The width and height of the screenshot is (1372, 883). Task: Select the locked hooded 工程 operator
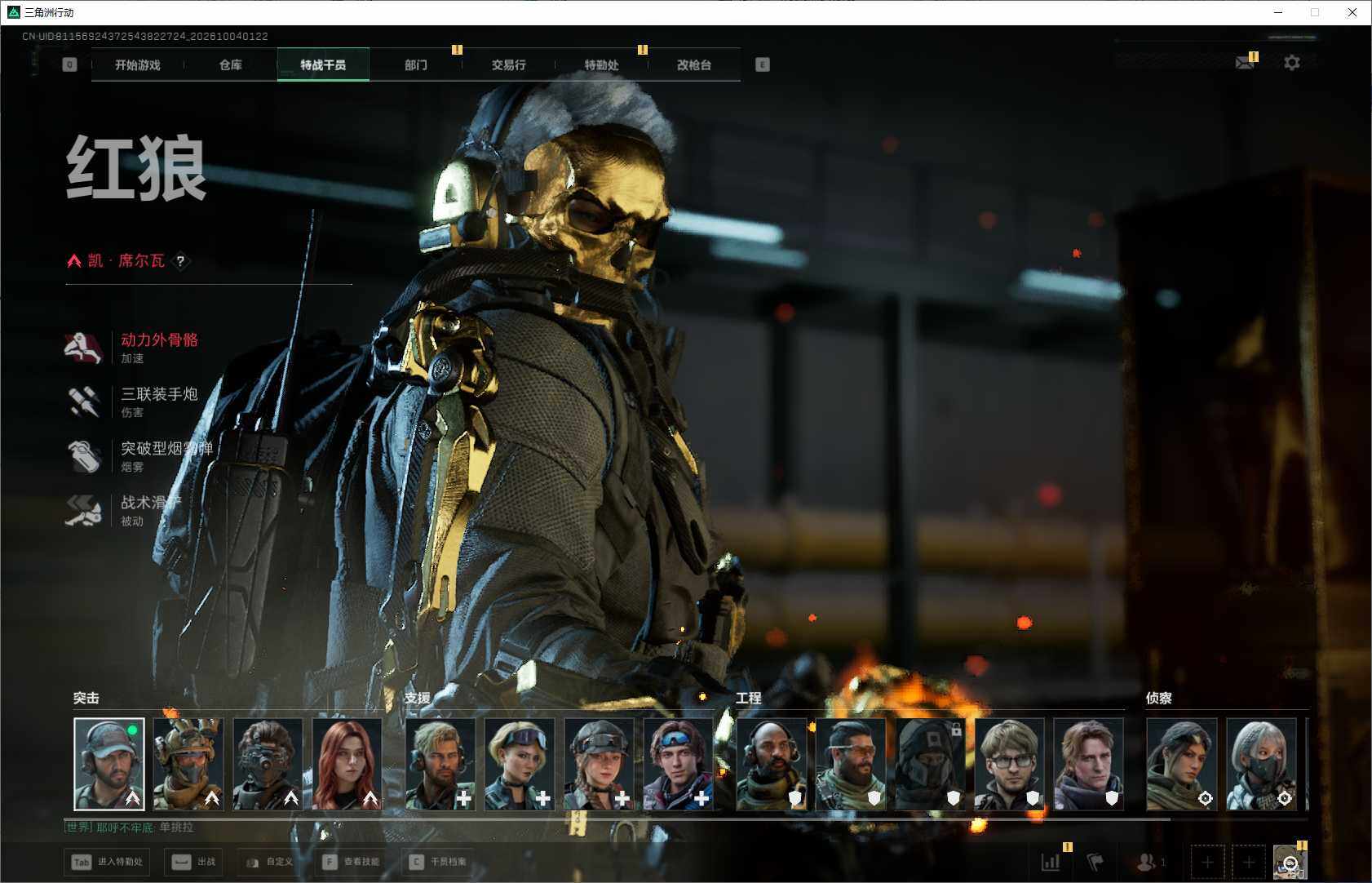[930, 764]
